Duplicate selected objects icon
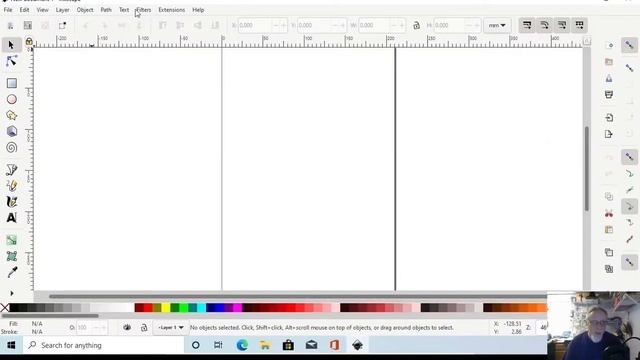Viewport: 640px width, 360px height. (609, 252)
